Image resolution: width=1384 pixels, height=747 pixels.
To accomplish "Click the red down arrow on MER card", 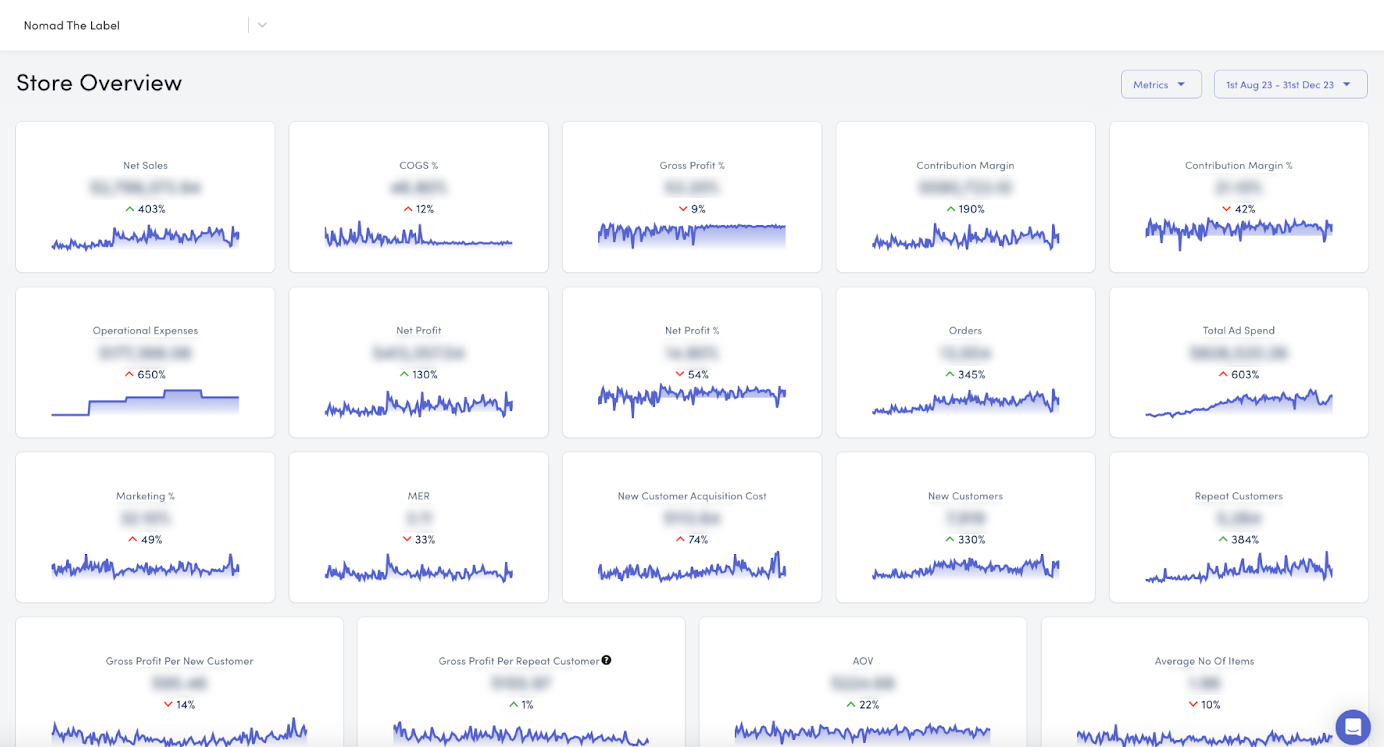I will 407,539.
